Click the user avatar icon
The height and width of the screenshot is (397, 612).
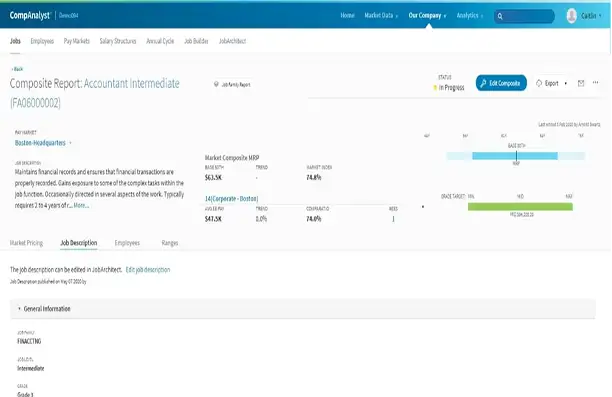[x=571, y=16]
